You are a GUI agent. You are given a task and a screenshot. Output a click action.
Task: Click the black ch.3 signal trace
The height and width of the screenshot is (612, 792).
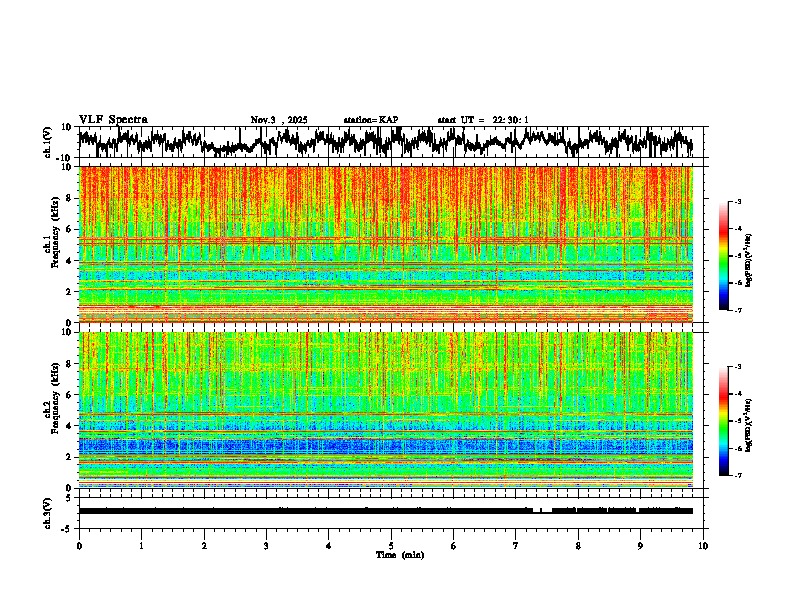tap(386, 511)
